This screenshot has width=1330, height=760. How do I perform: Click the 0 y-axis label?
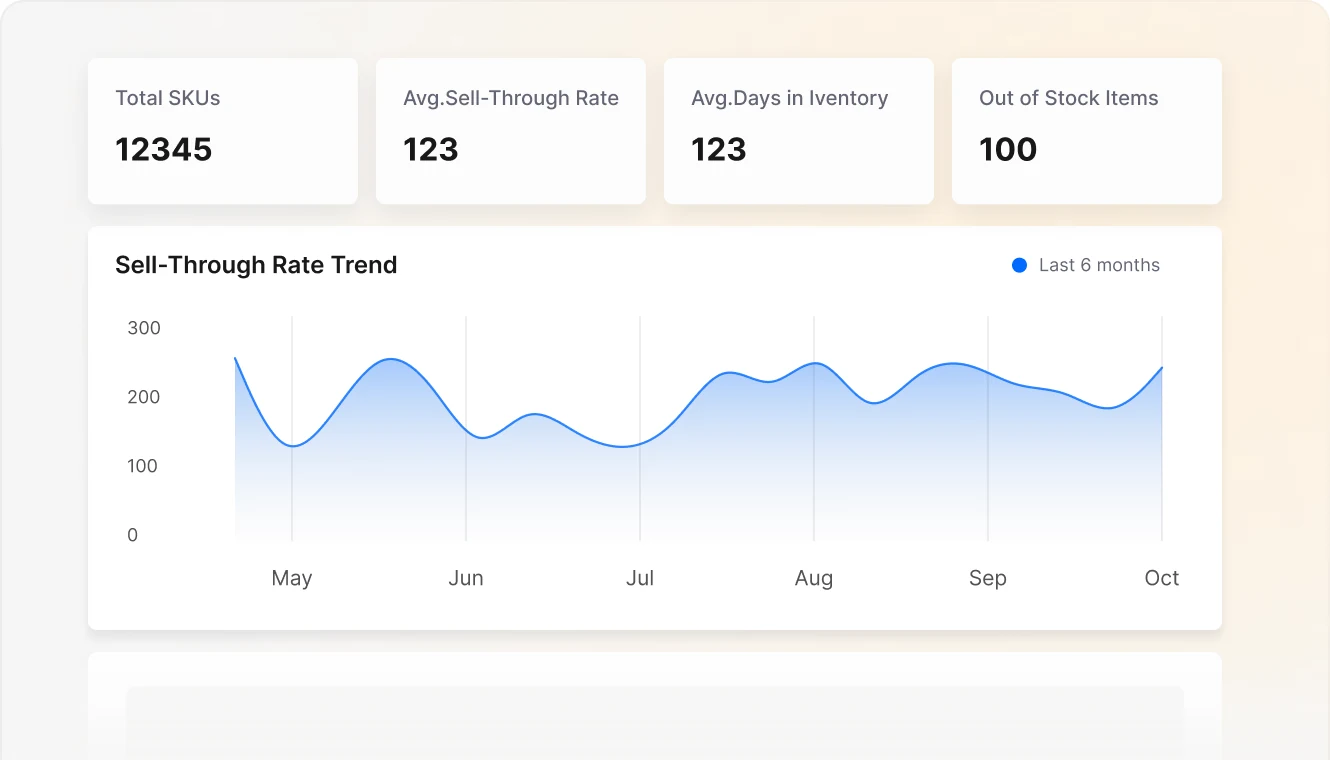click(x=133, y=535)
